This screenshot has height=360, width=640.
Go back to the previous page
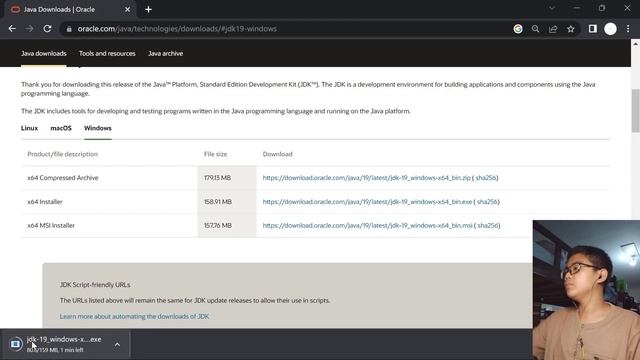coord(12,29)
